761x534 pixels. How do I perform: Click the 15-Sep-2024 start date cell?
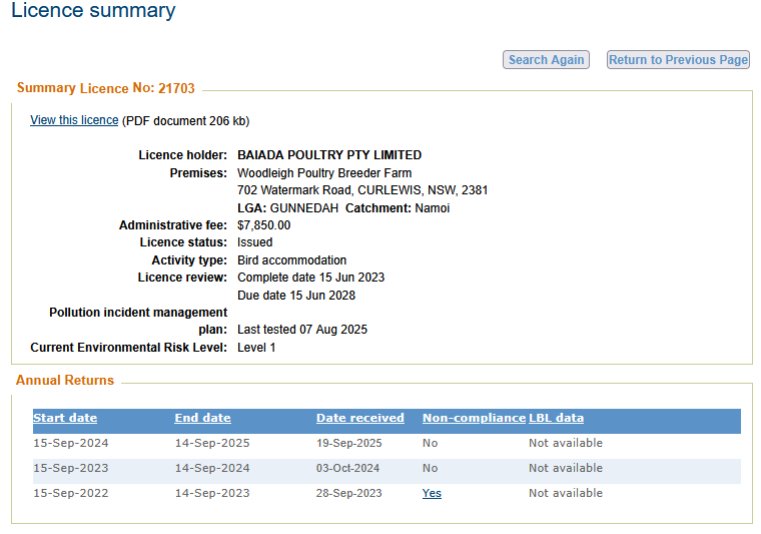coord(71,443)
